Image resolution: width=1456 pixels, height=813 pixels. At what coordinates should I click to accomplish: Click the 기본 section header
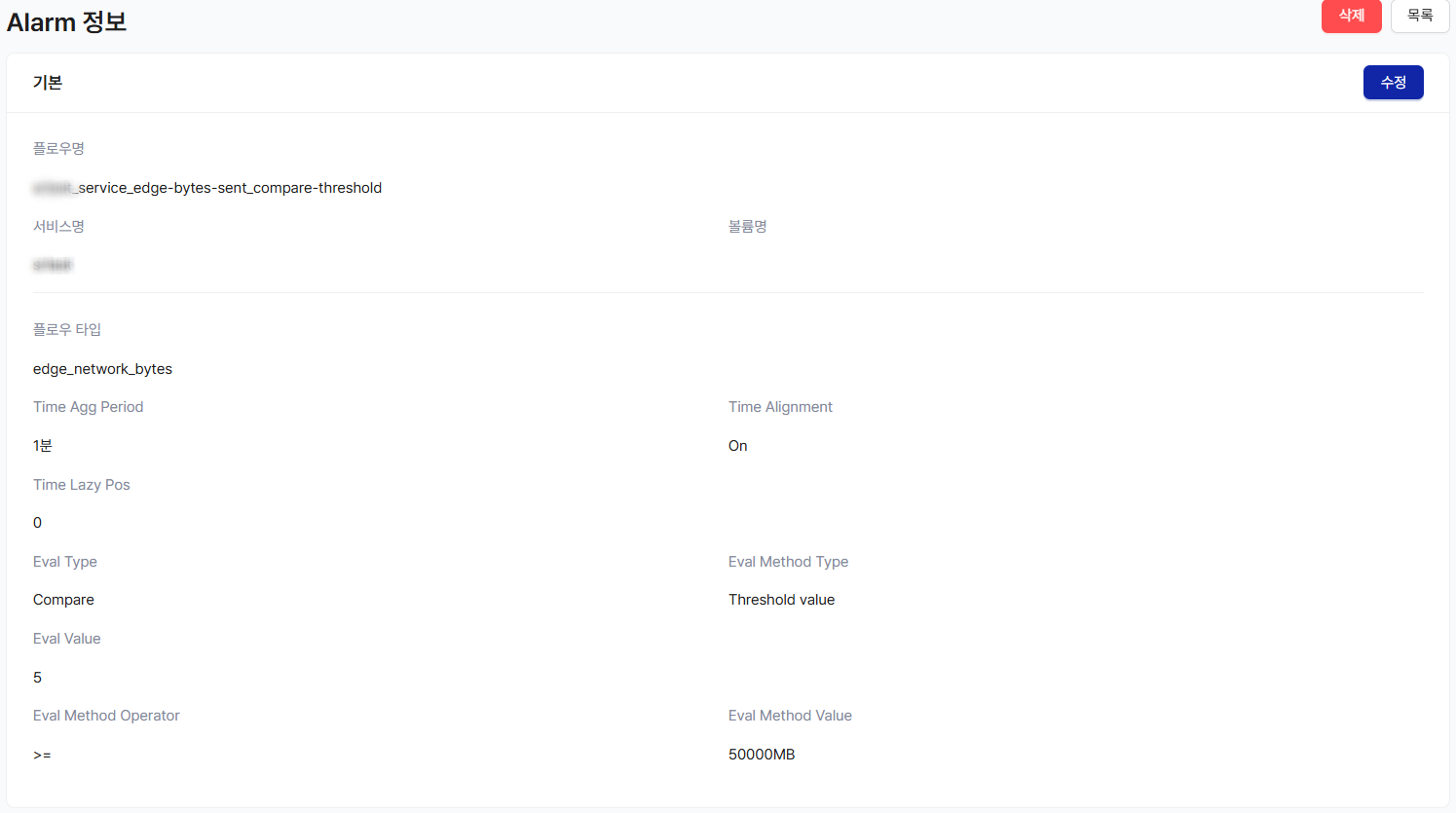point(48,83)
